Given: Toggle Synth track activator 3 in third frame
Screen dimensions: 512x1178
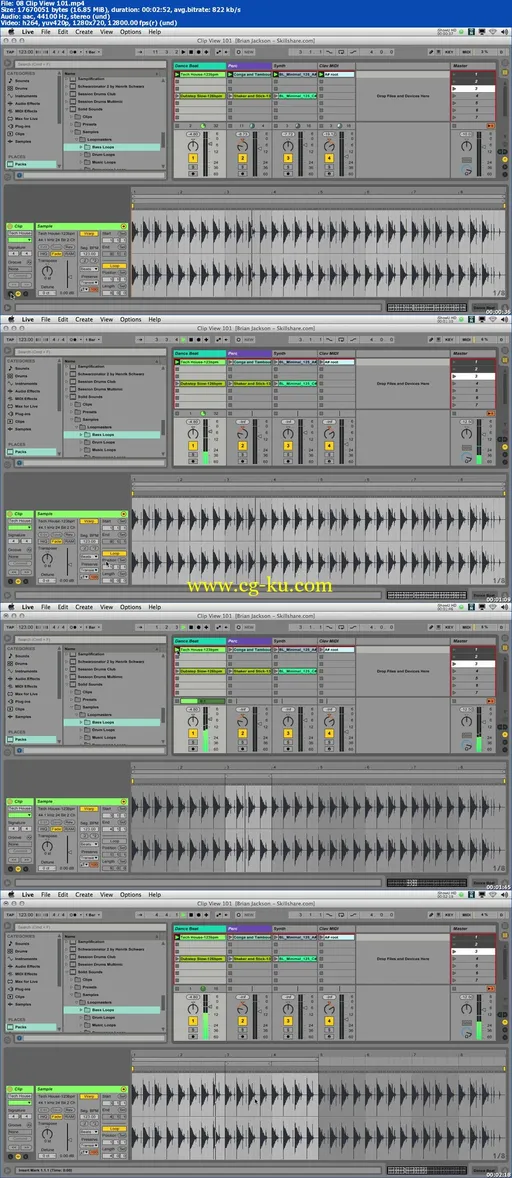Looking at the screenshot, I should coord(288,734).
